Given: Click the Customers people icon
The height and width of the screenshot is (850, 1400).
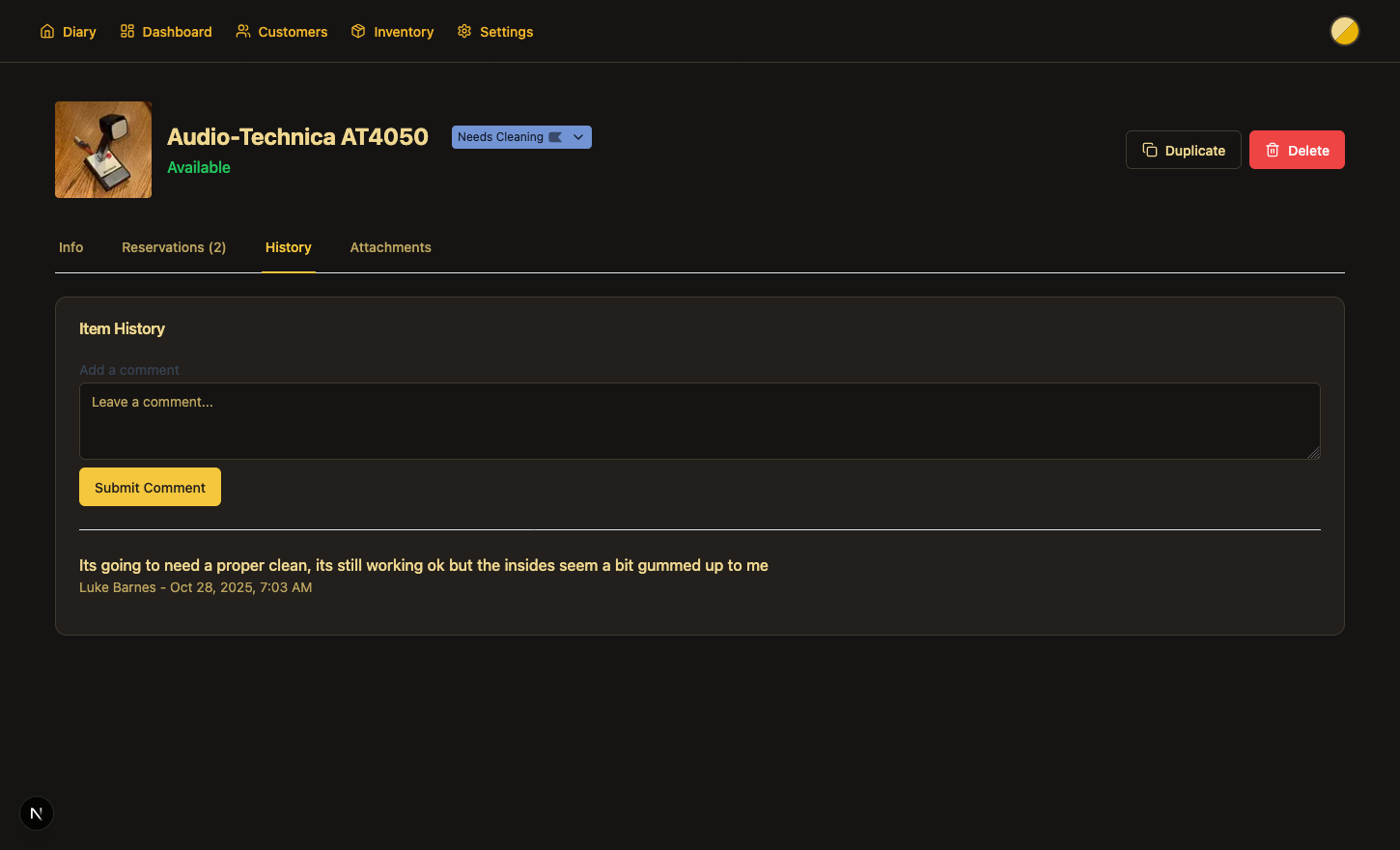Looking at the screenshot, I should click(243, 32).
